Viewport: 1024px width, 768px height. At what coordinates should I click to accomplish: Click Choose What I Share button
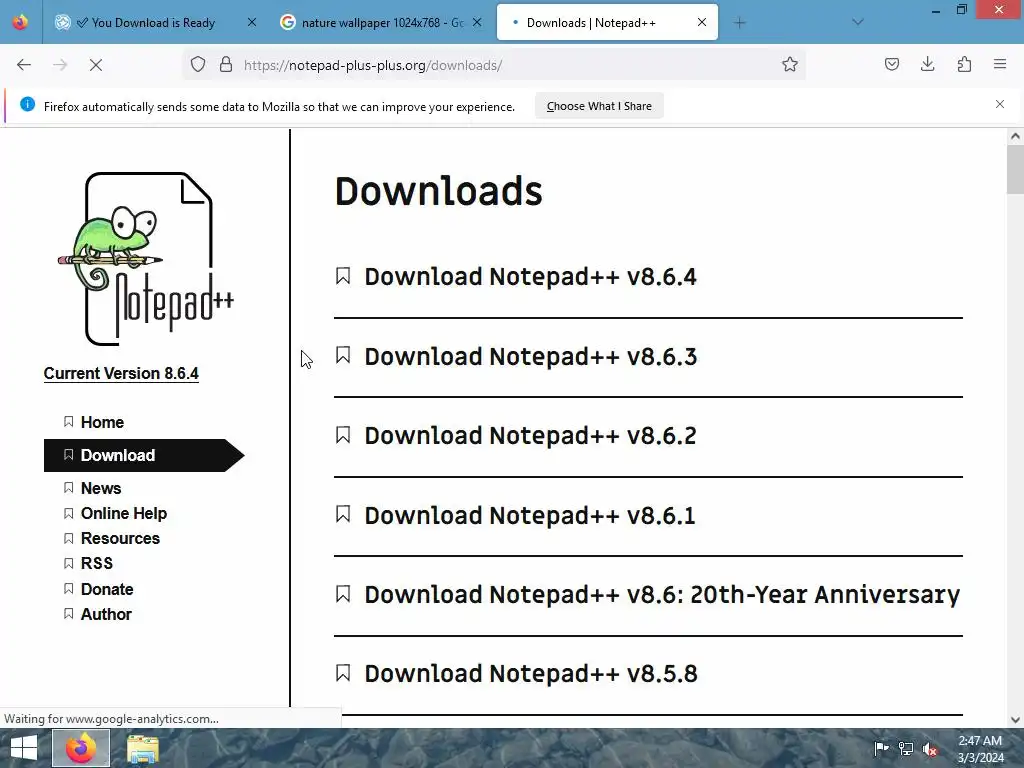(599, 106)
